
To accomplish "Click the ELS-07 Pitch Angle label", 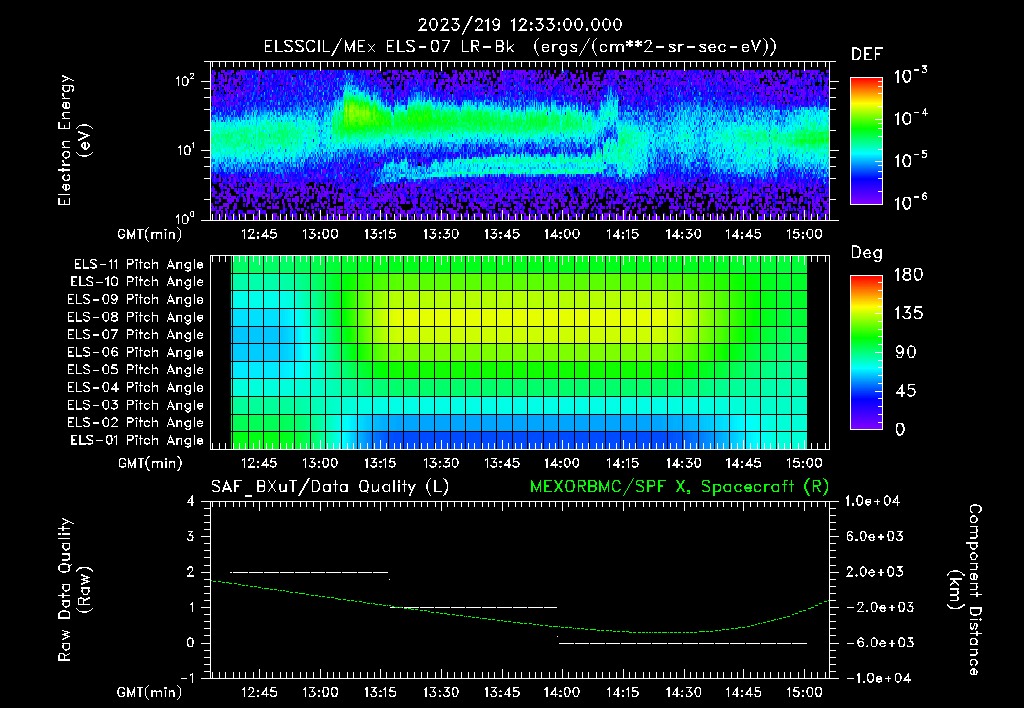I will [135, 335].
